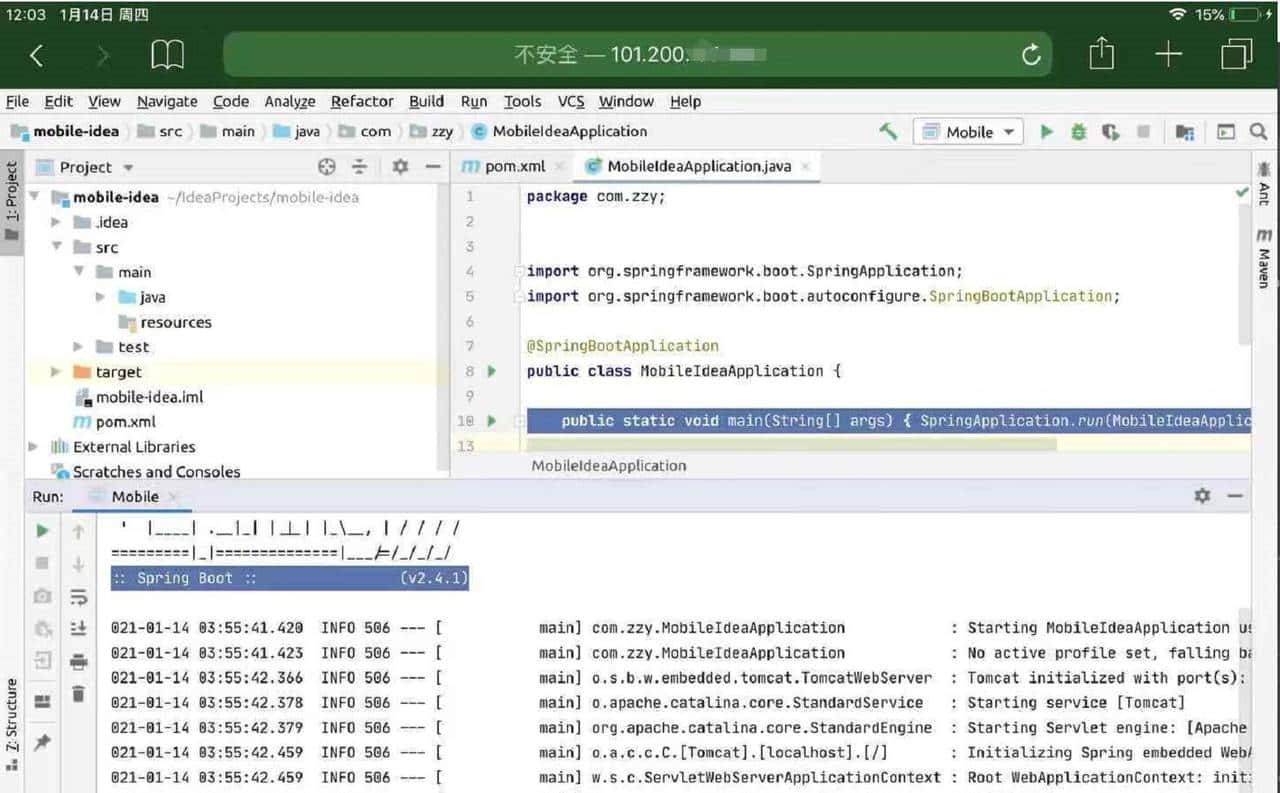Click the Build project hammer icon
Image resolution: width=1280 pixels, height=793 pixels.
click(888, 131)
